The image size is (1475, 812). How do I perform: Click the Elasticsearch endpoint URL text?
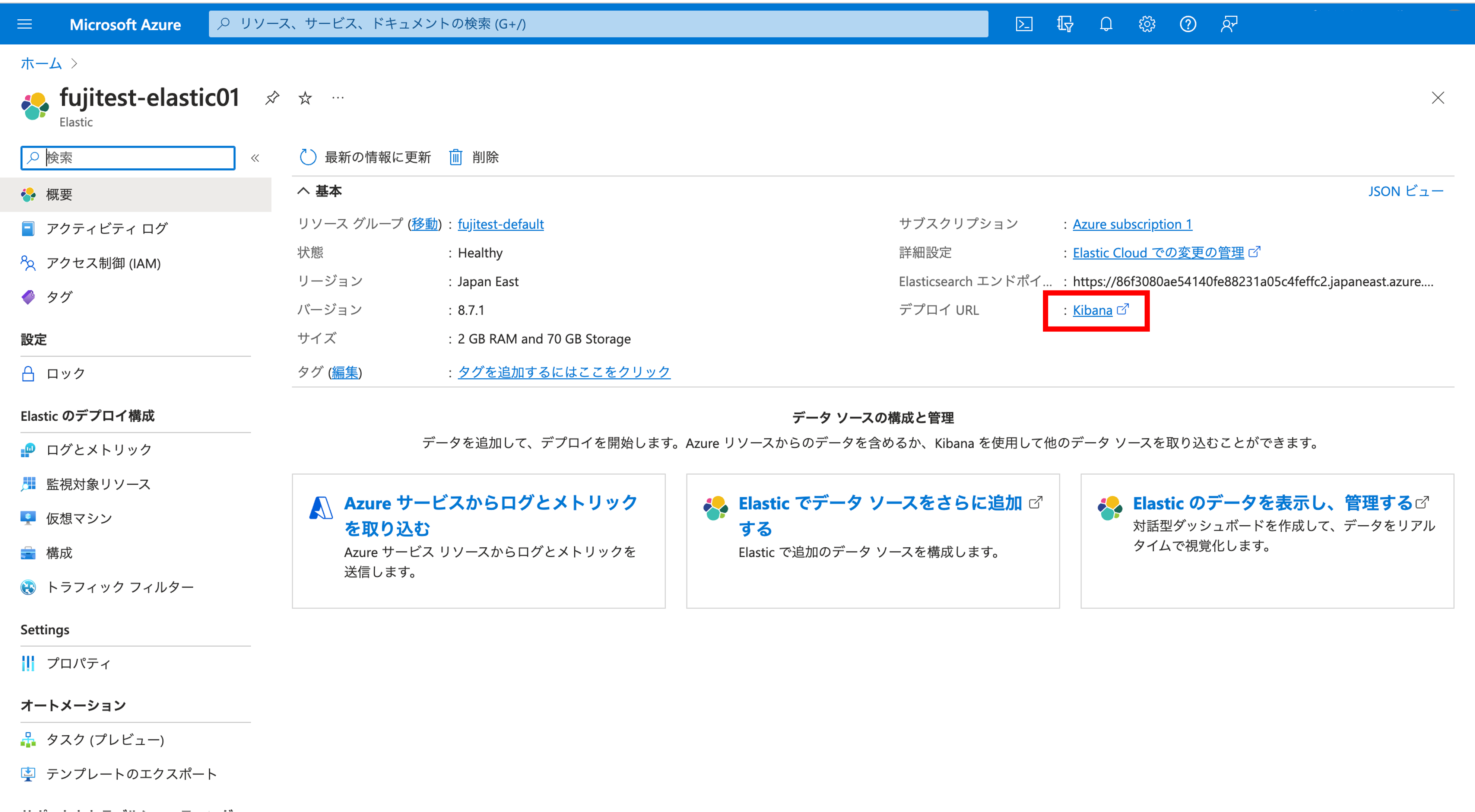click(1252, 281)
